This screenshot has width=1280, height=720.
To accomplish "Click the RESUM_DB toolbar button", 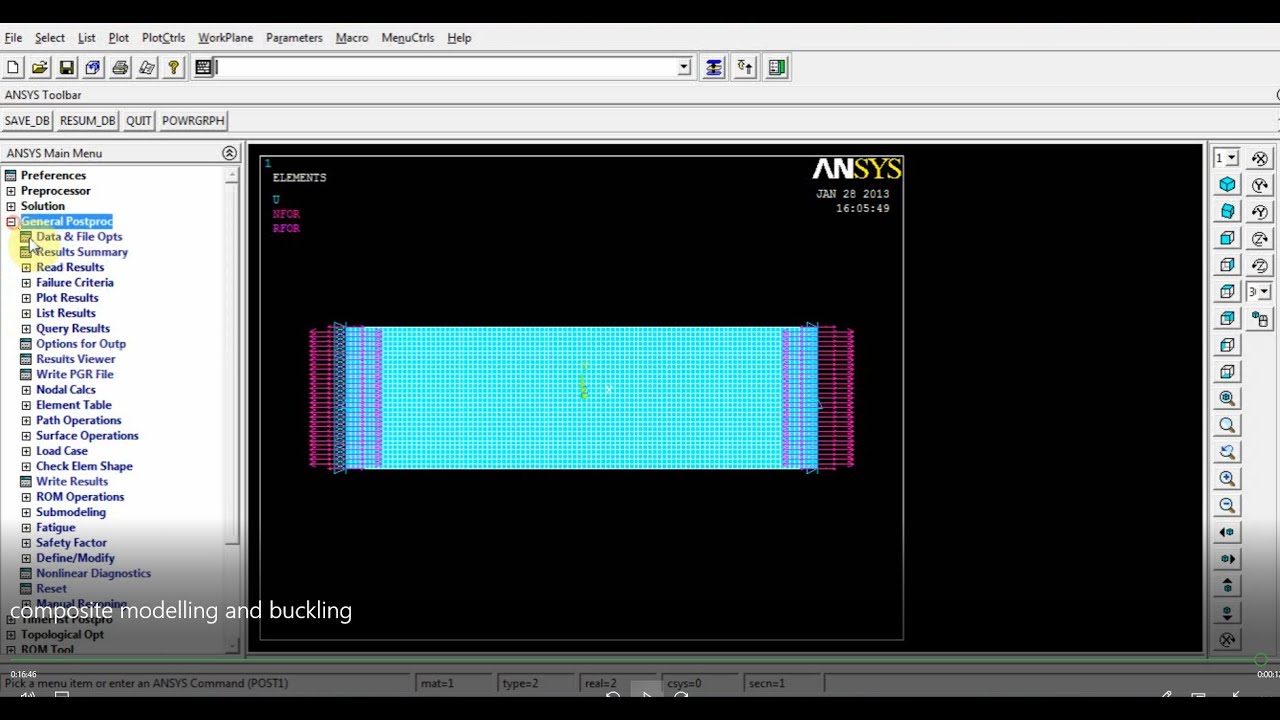I will [x=88, y=121].
